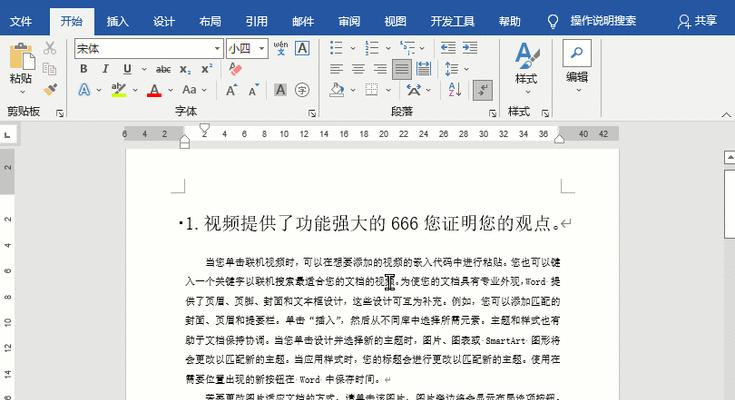Open the 文件 File tab
The width and height of the screenshot is (735, 400).
(x=21, y=22)
